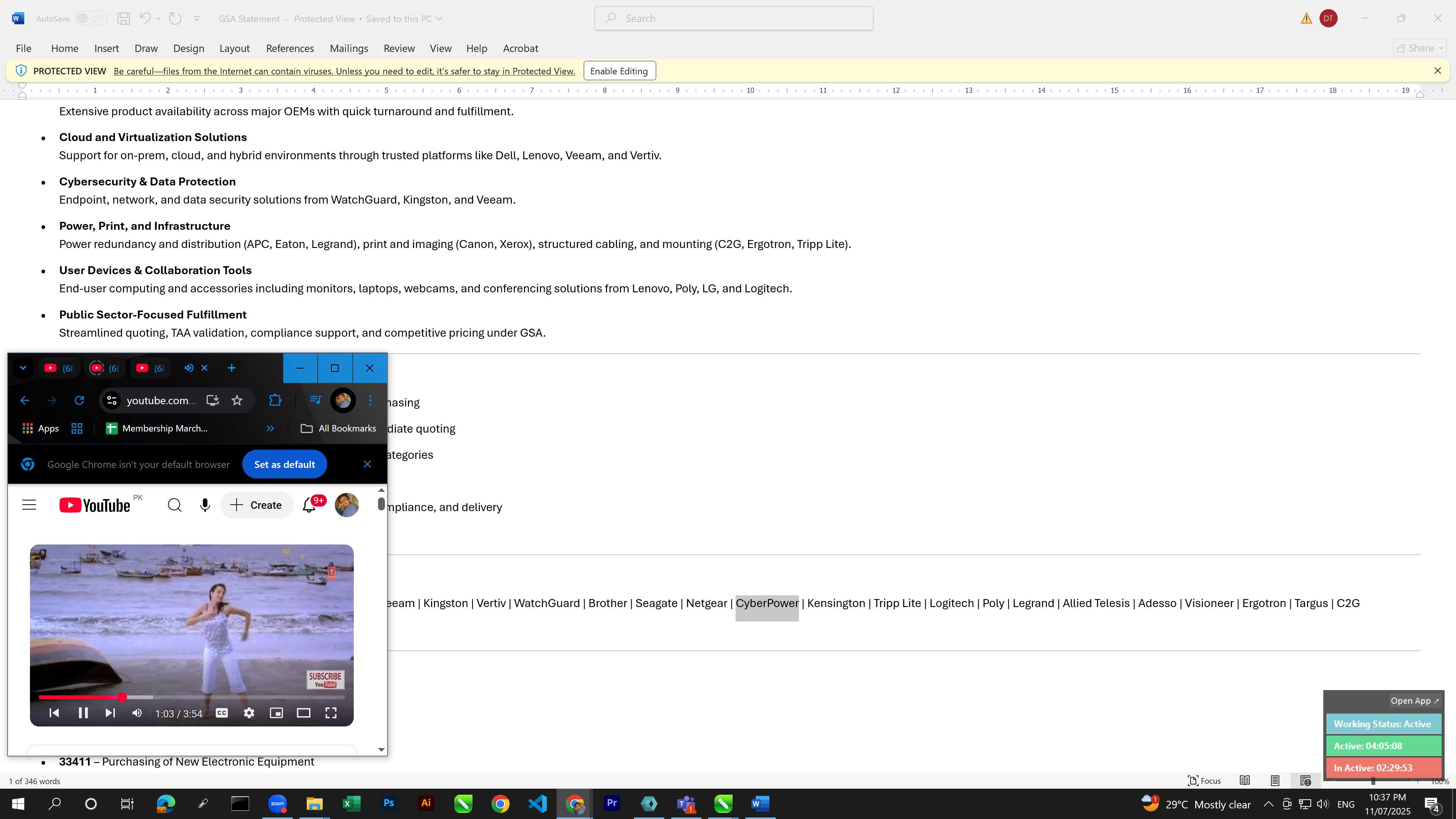This screenshot has height=819, width=1456.
Task: Switch to Web Layout view icon
Action: point(1305,781)
